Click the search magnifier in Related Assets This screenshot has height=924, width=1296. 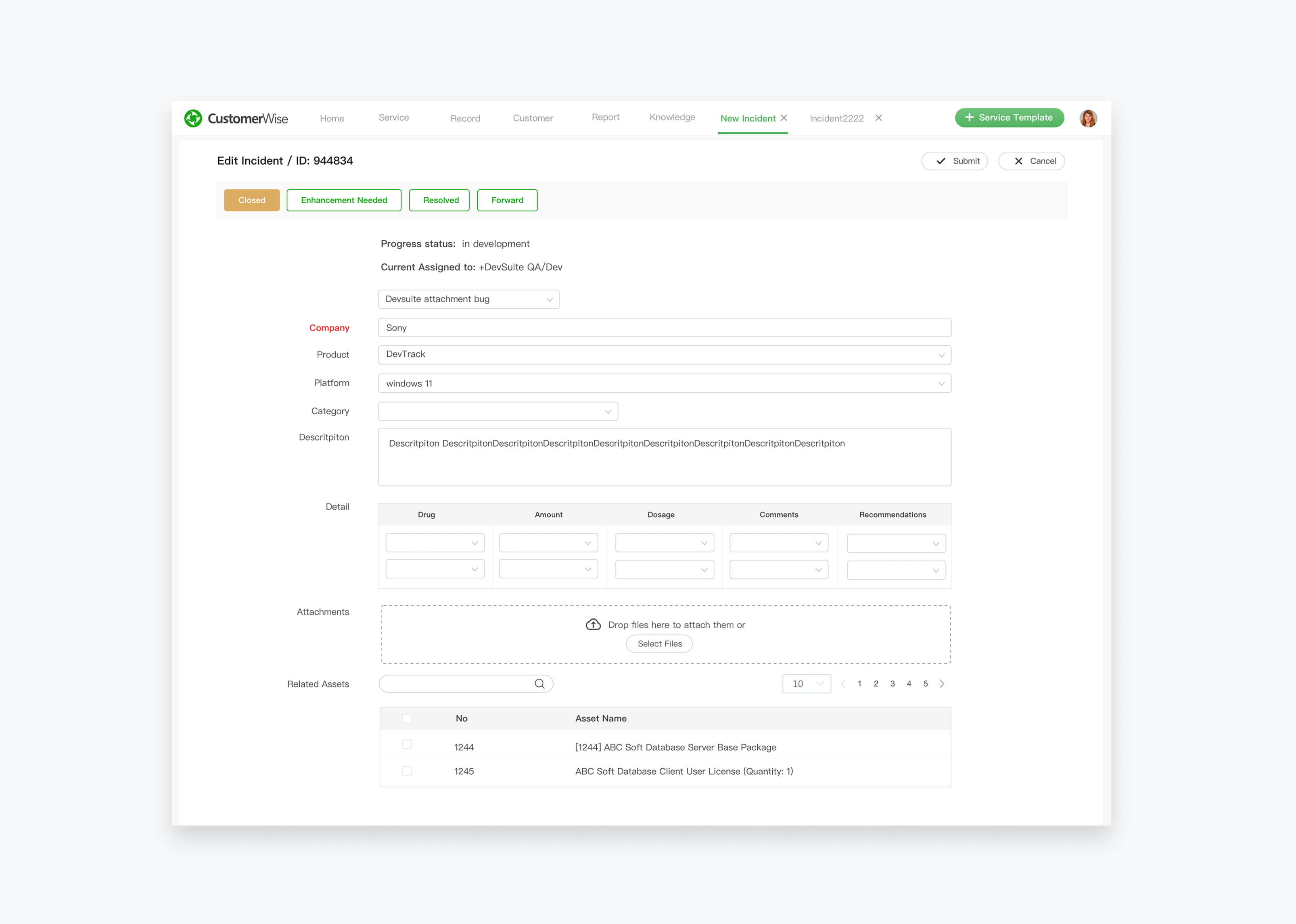click(539, 684)
